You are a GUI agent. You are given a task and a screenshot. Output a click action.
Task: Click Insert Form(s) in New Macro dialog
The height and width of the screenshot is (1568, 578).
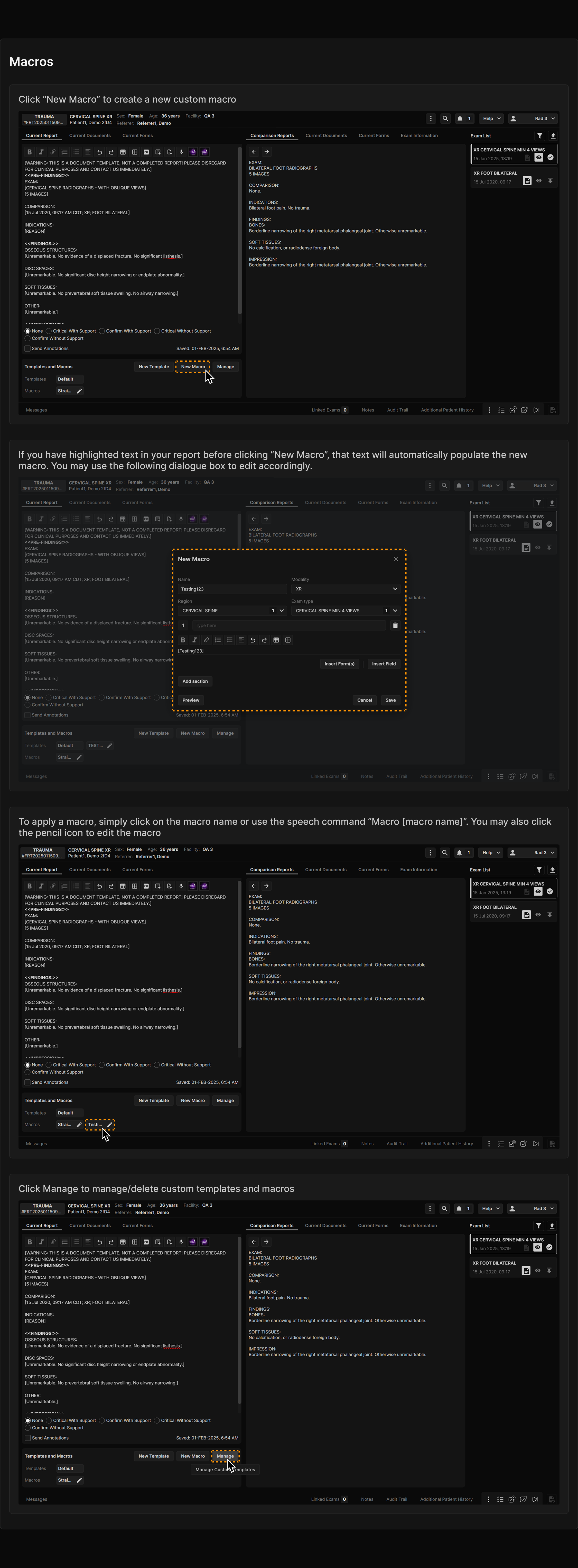click(x=340, y=664)
